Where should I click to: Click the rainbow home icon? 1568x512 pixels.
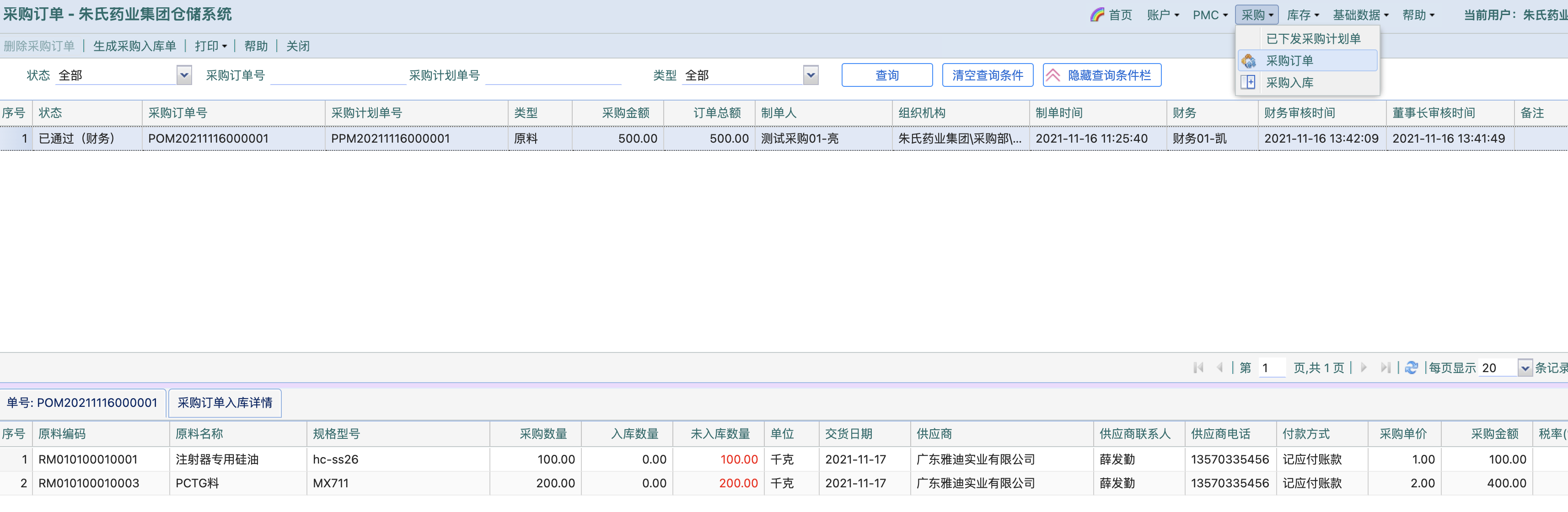pos(1097,15)
